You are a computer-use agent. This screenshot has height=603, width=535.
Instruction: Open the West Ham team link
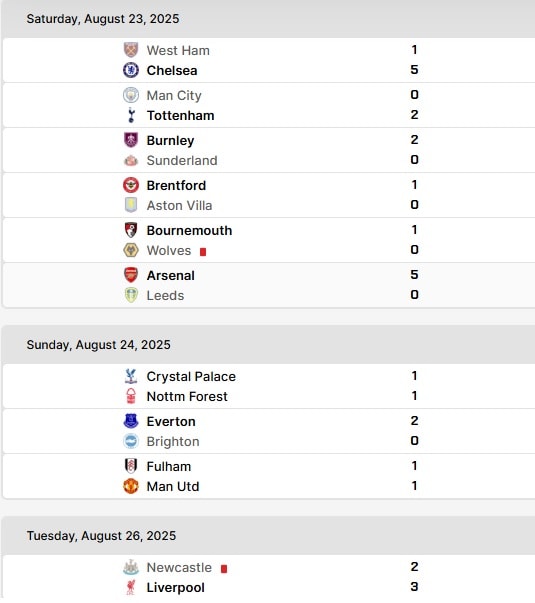[x=178, y=50]
